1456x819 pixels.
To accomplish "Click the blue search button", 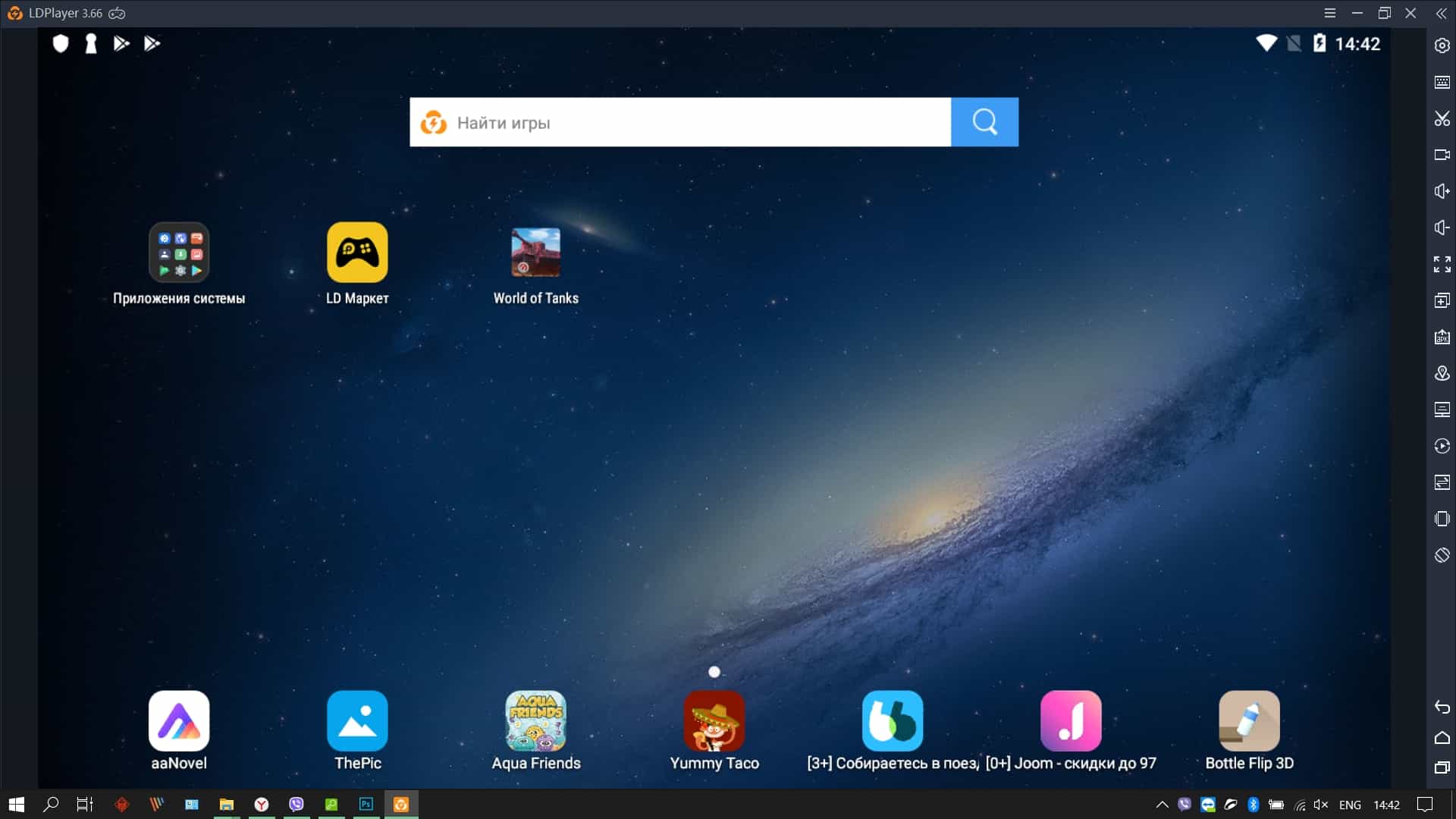I will (985, 122).
